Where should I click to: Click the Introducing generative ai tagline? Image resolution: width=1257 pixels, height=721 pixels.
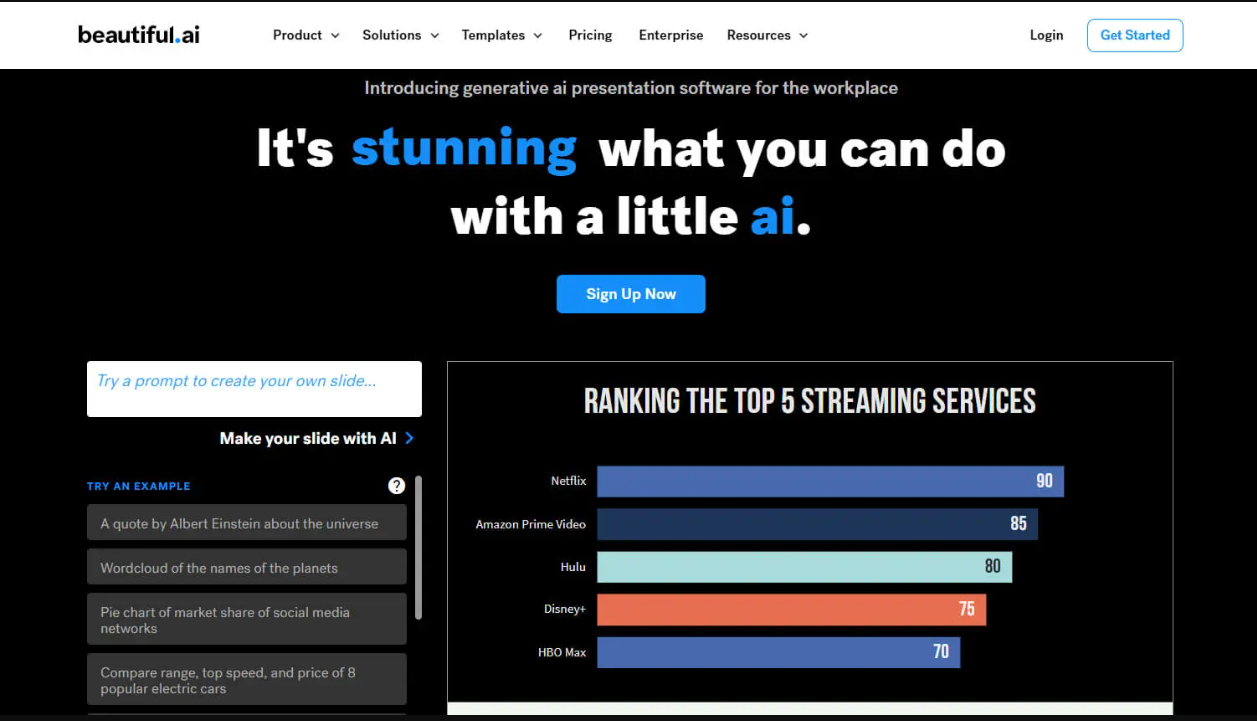coord(631,88)
